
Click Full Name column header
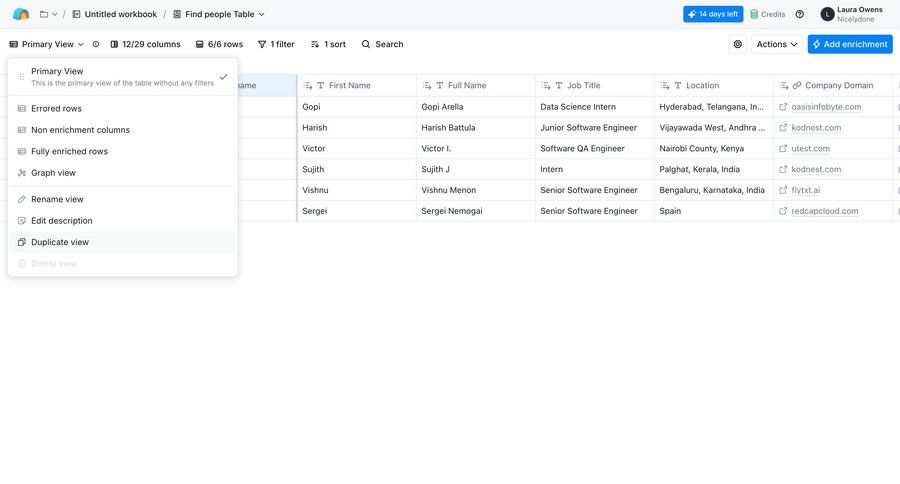(x=476, y=86)
